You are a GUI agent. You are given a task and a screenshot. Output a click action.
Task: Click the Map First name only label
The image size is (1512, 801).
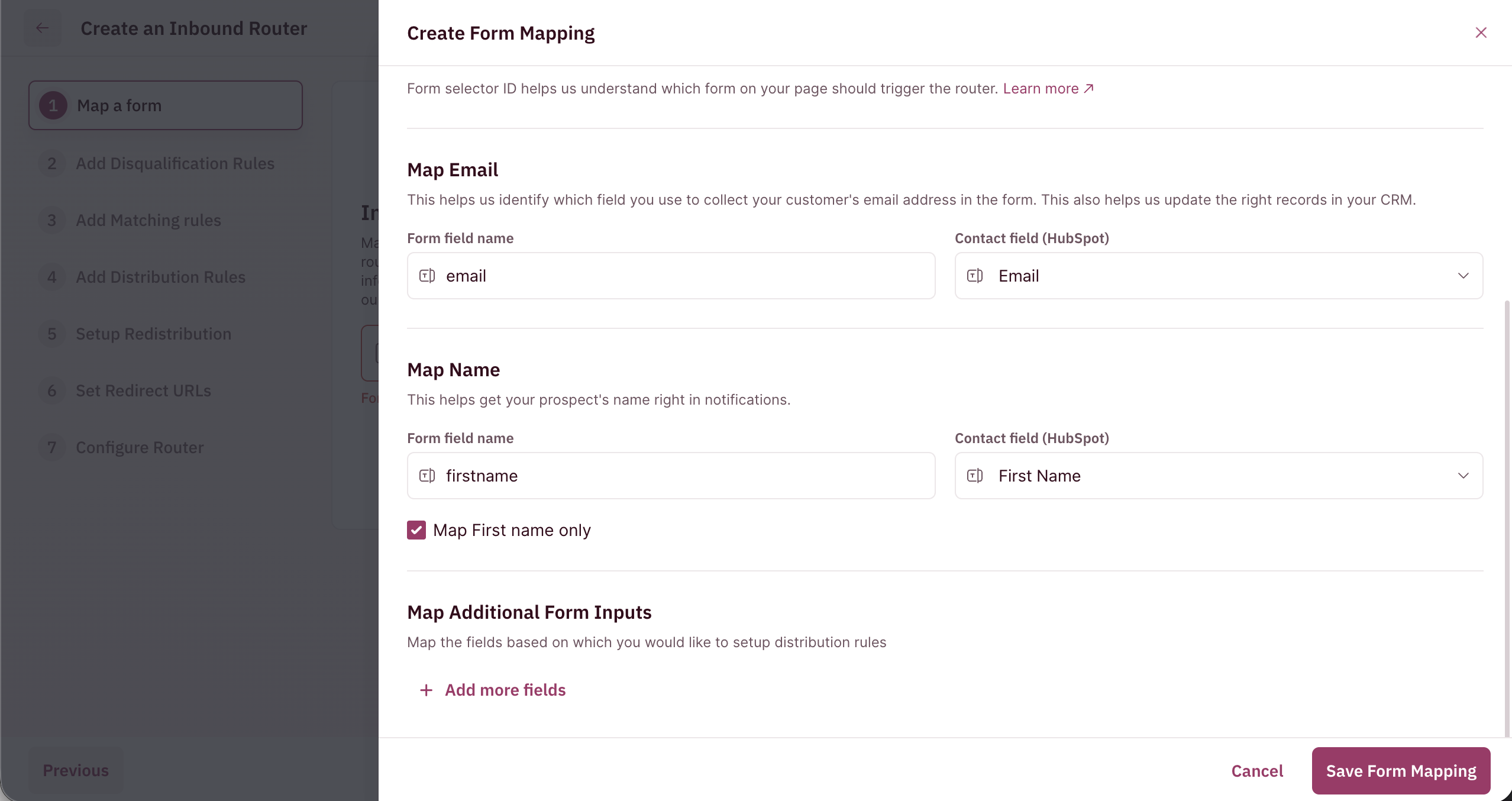pyautogui.click(x=512, y=530)
